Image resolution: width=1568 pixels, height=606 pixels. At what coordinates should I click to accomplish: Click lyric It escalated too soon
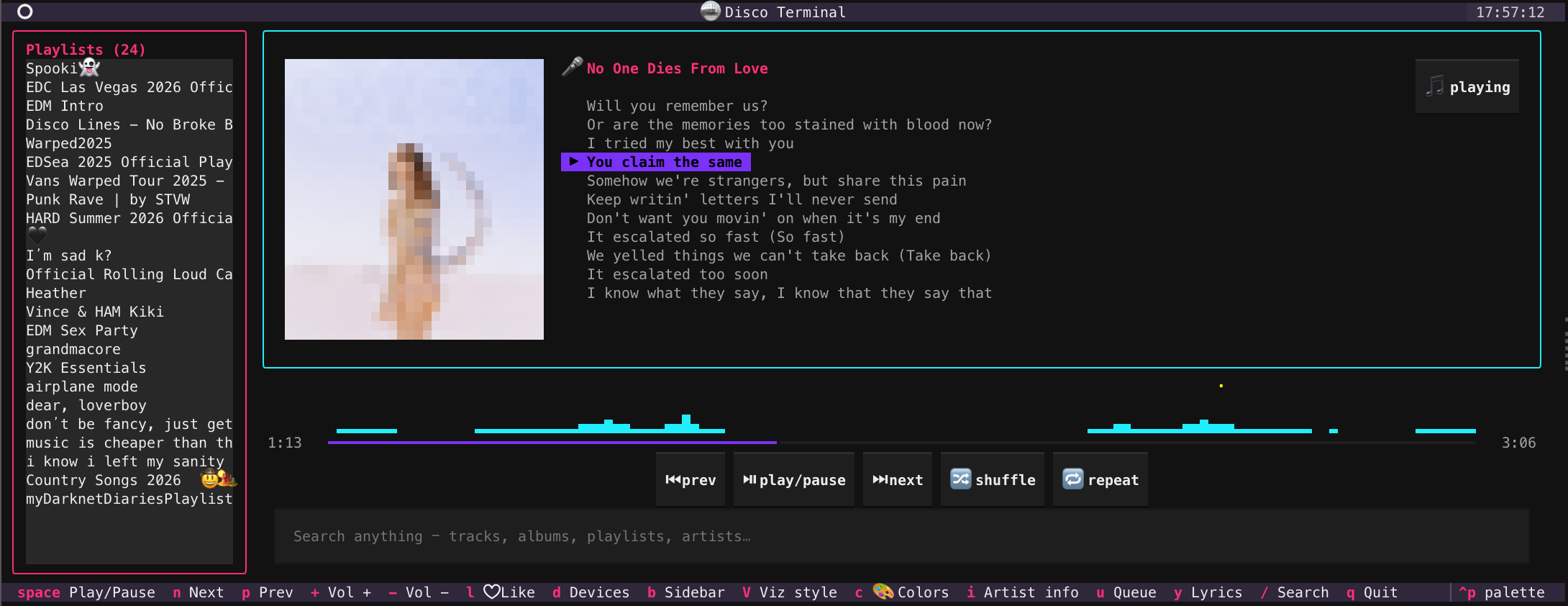(678, 274)
